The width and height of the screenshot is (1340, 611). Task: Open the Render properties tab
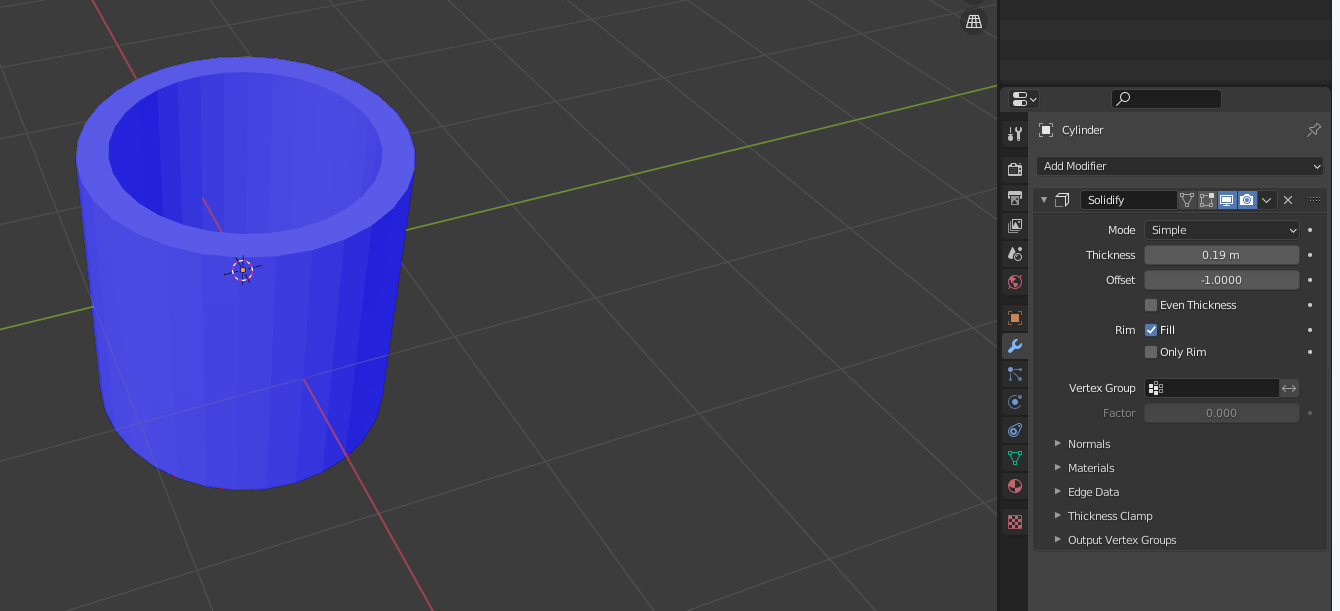[1015, 170]
